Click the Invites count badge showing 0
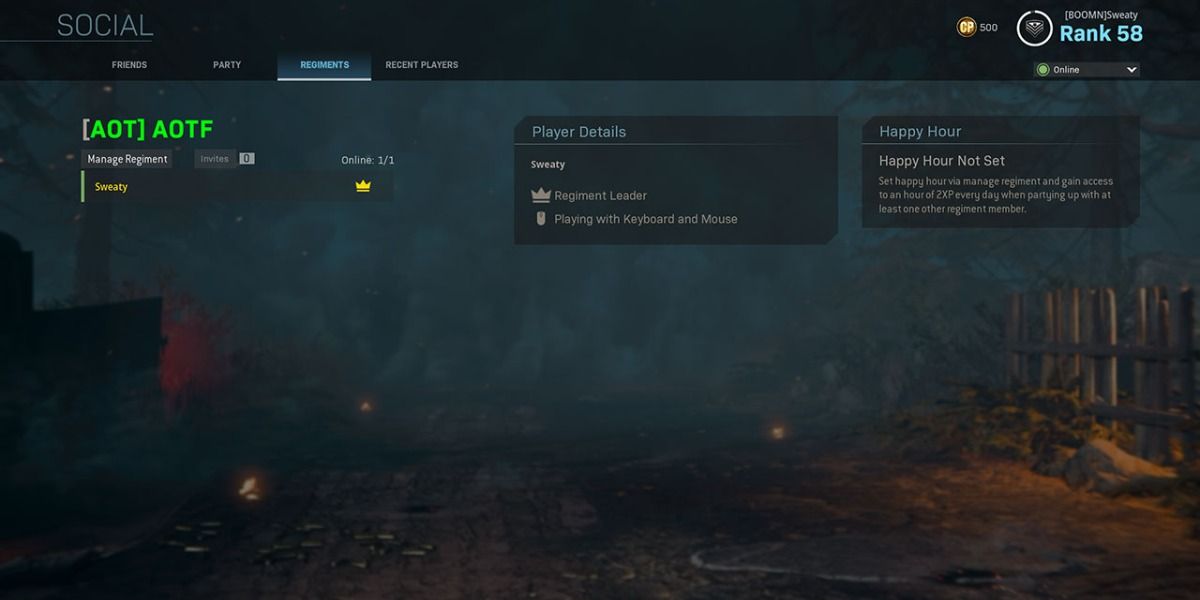Screen dimensions: 1200x600 coord(247,159)
